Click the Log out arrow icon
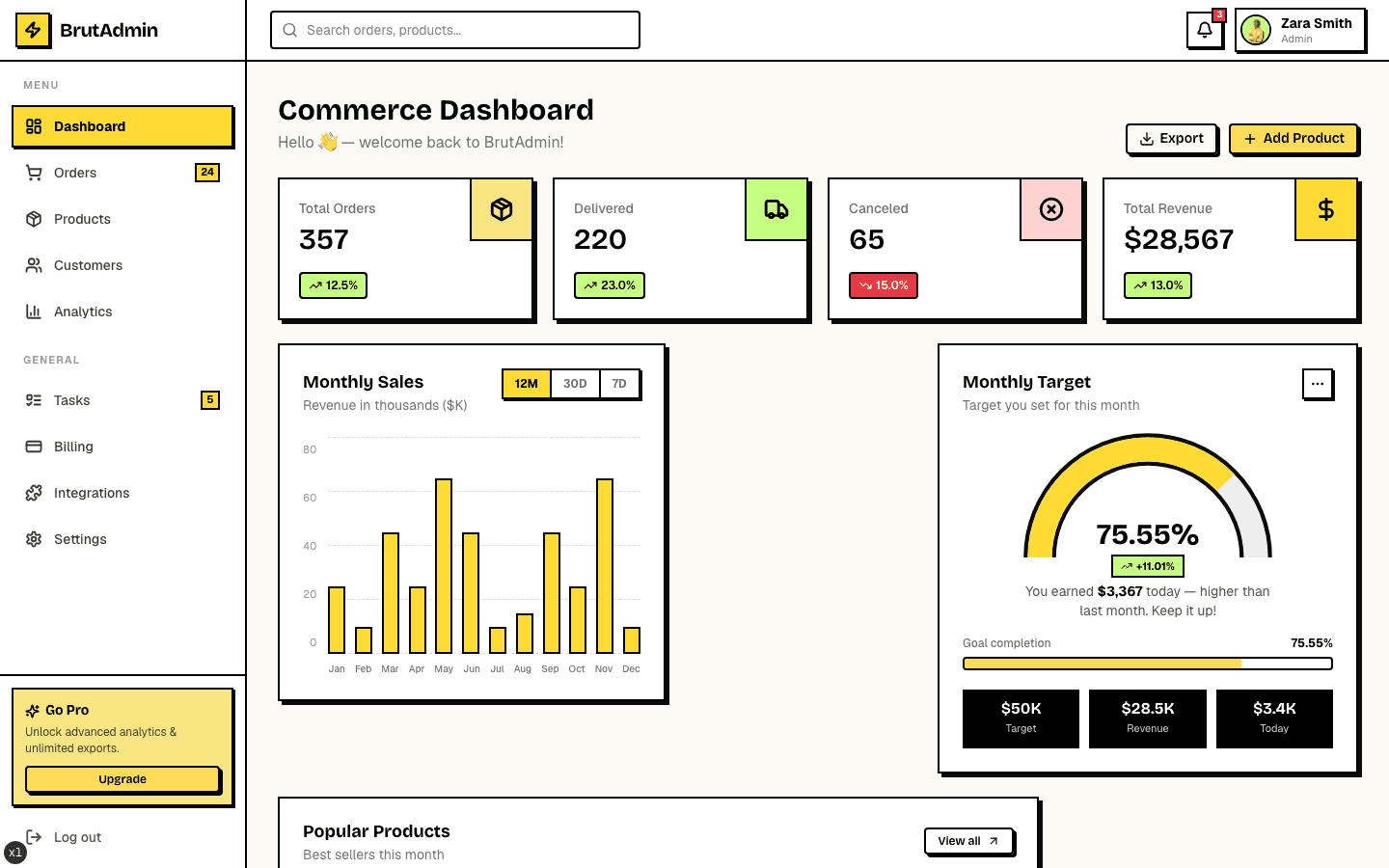This screenshot has width=1389, height=868. click(34, 837)
